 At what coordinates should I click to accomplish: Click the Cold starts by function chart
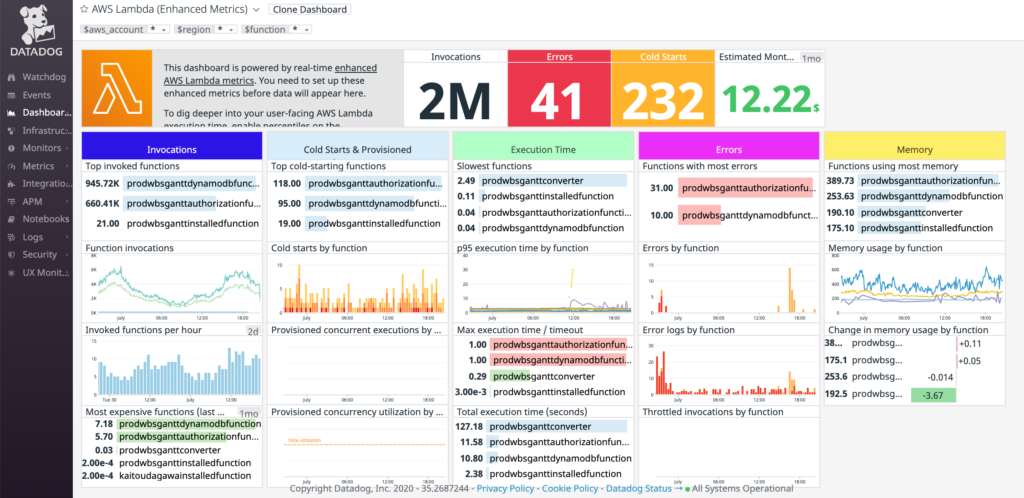coord(357,287)
